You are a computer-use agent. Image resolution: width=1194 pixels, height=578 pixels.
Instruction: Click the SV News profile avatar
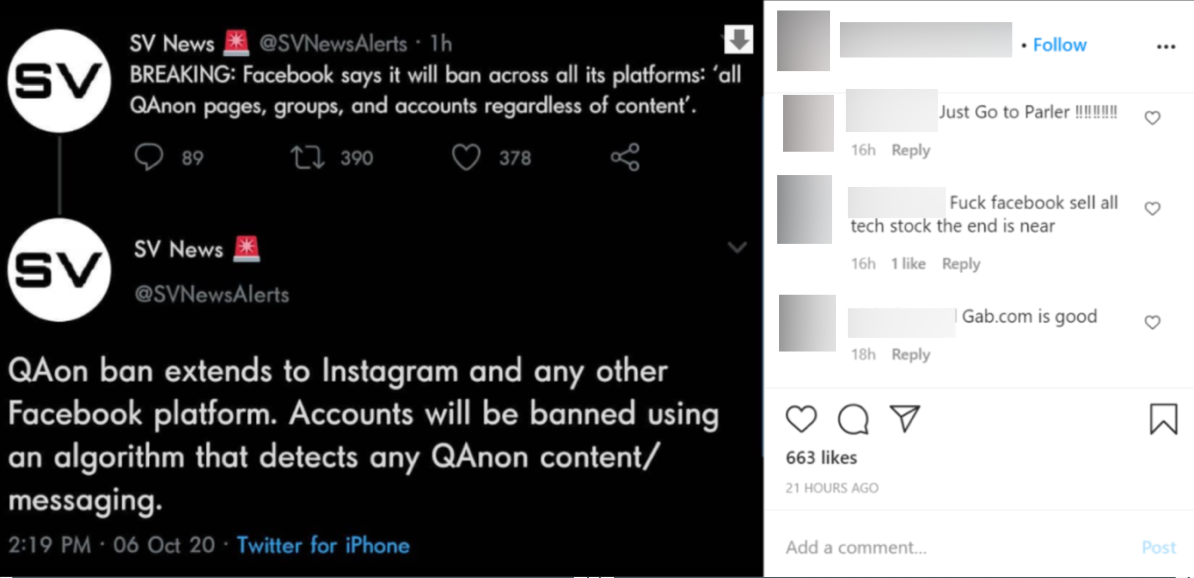[x=59, y=80]
